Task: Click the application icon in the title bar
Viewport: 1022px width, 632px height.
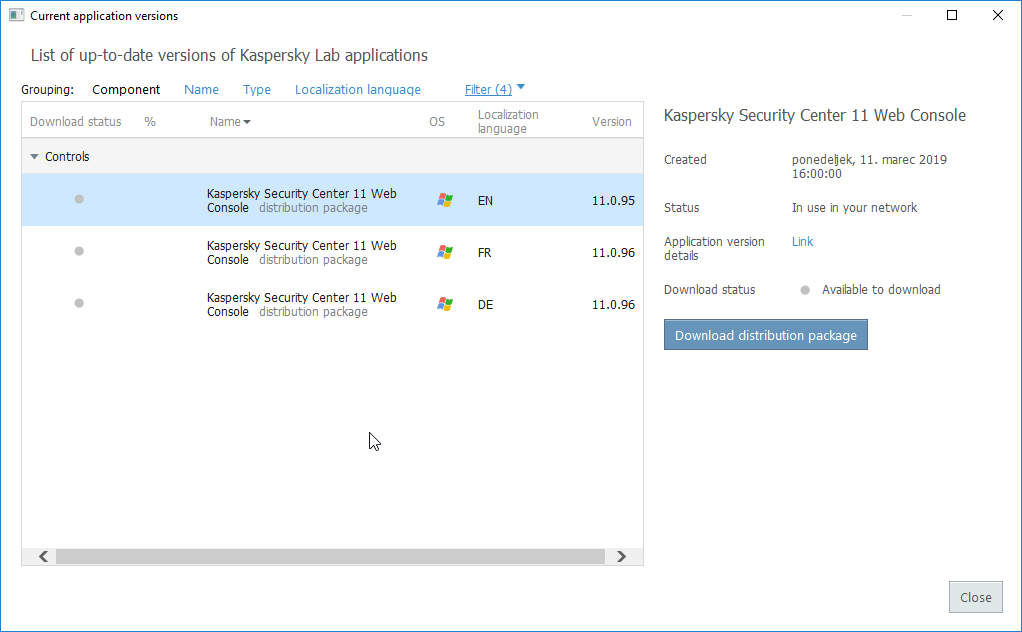Action: click(x=16, y=15)
